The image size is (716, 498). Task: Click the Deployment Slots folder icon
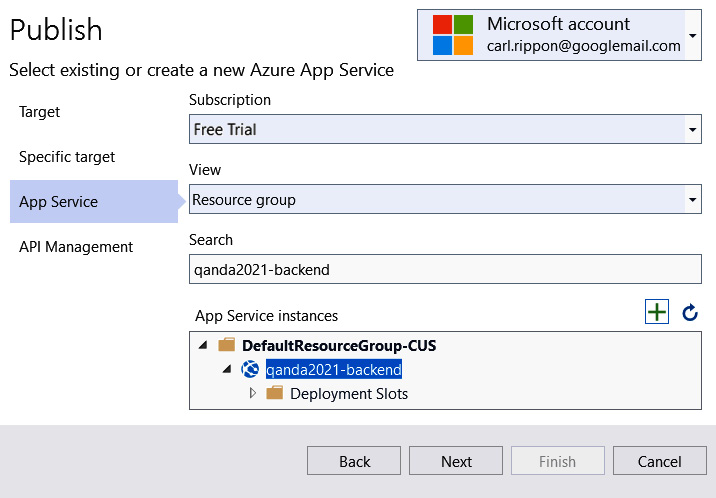pyautogui.click(x=274, y=393)
